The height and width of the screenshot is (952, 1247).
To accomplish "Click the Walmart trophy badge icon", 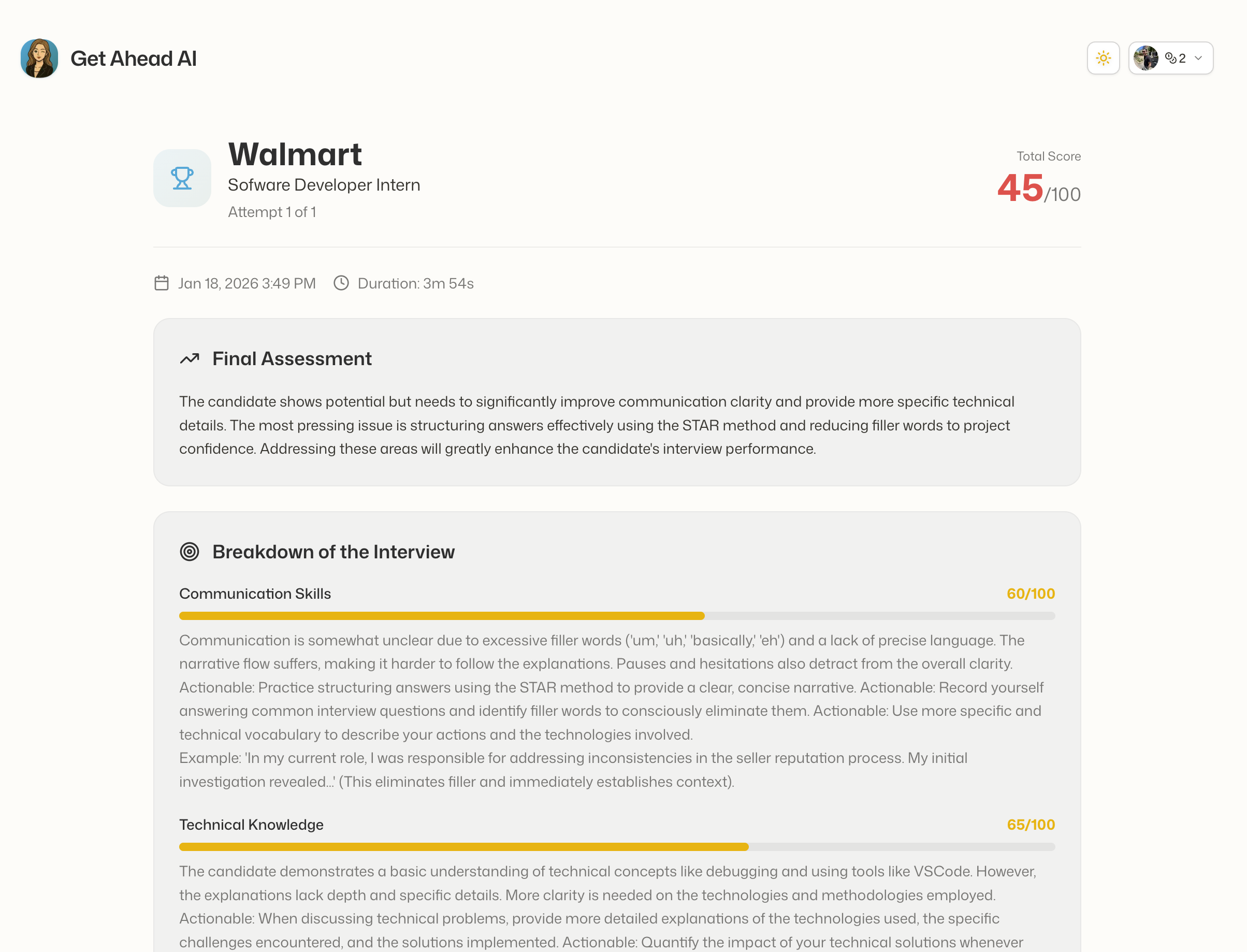I will [182, 177].
